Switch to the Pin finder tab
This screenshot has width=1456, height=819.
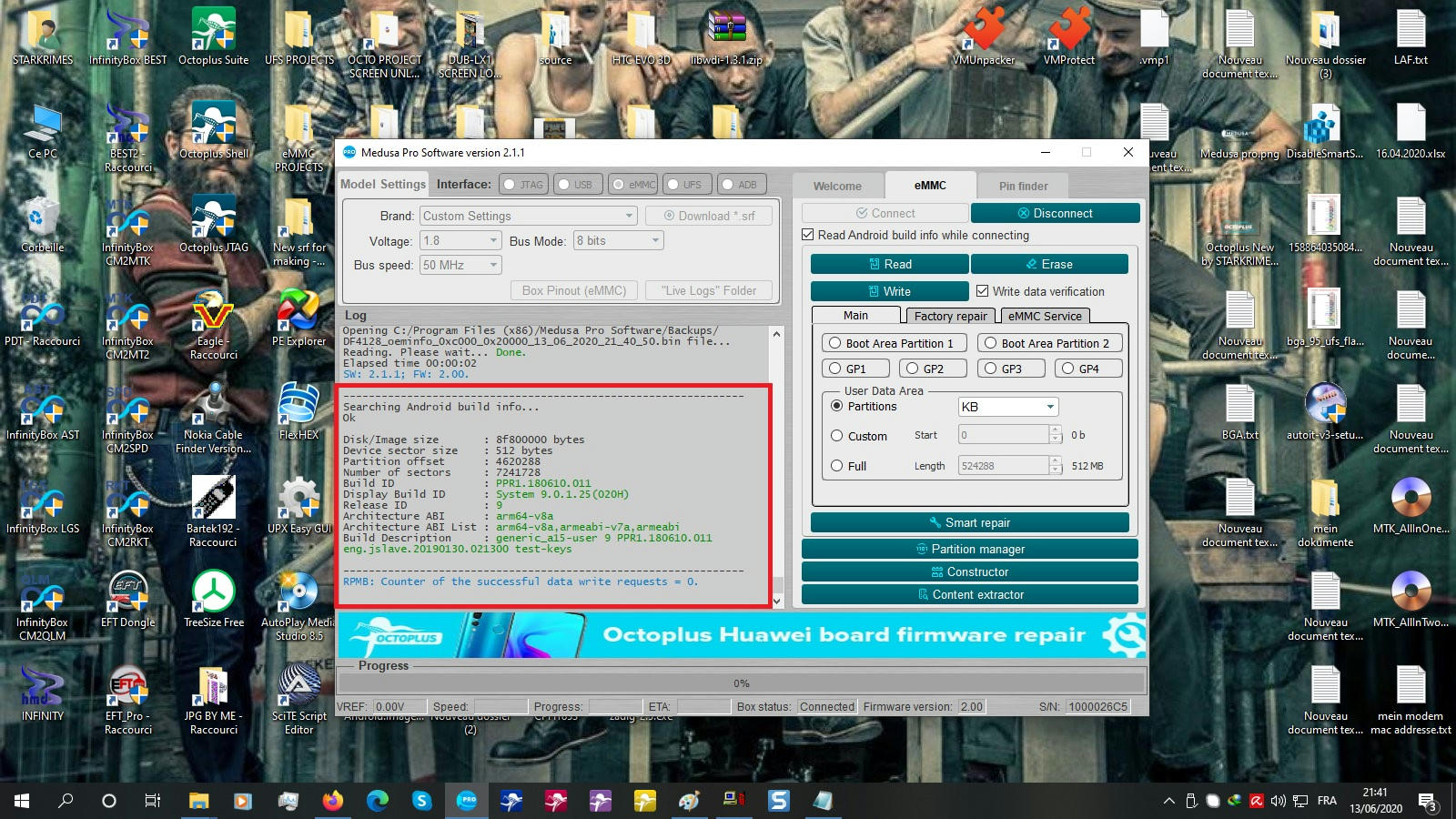point(1023,186)
